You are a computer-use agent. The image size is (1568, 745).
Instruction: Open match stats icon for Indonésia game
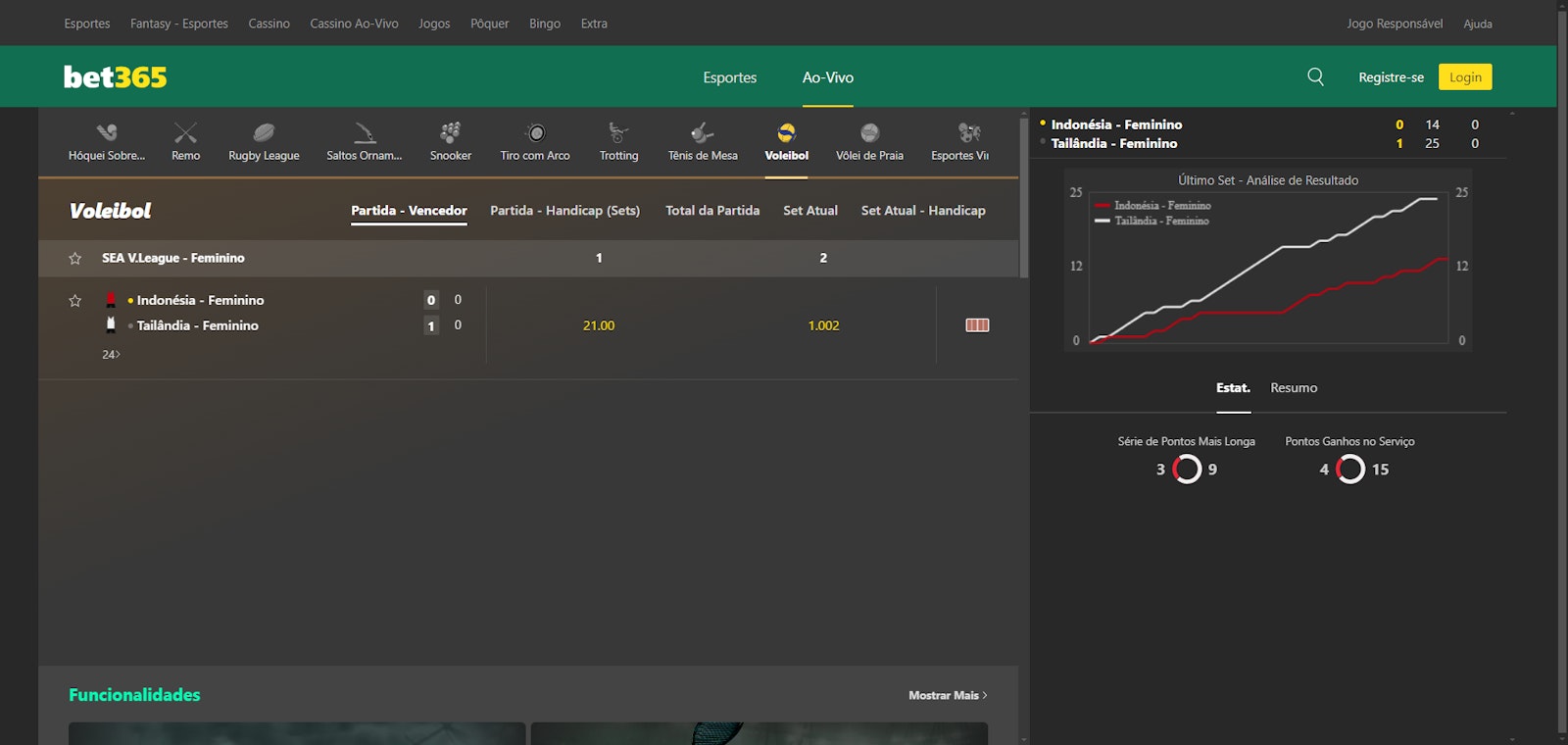(977, 325)
